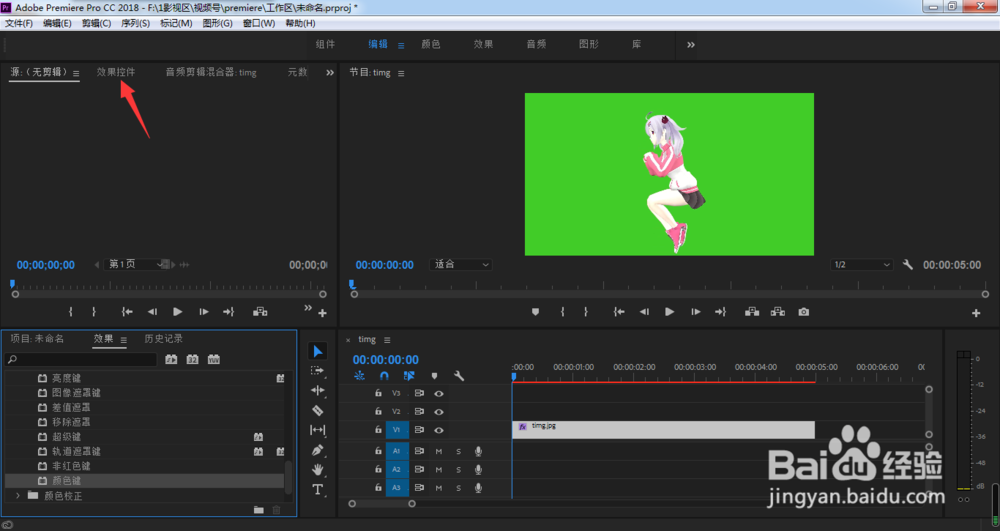Image resolution: width=1000 pixels, height=531 pixels.
Task: Click the timeline playhead timecode 00:00:00:00
Action: (x=386, y=360)
